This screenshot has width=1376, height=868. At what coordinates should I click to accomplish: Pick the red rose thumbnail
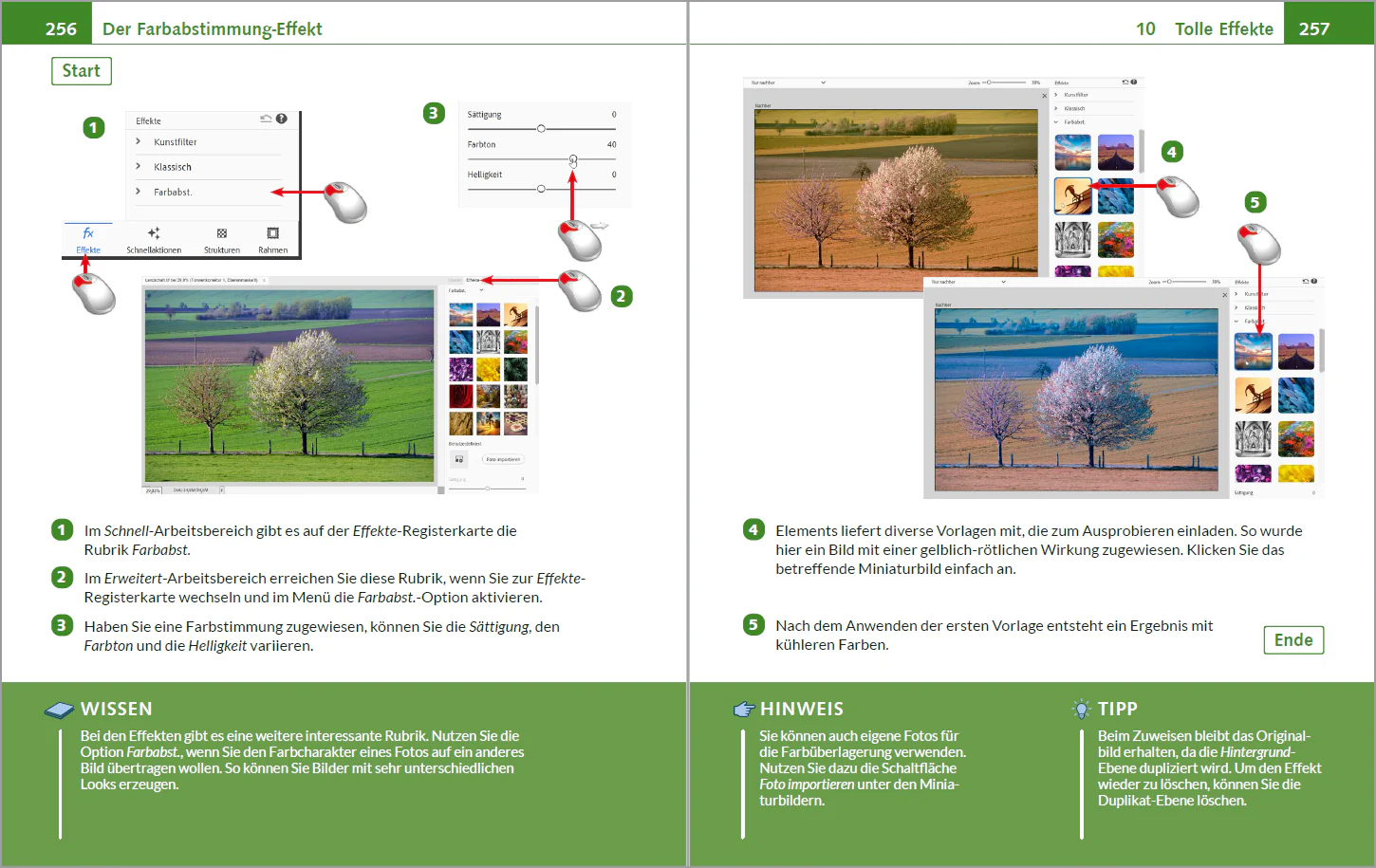click(460, 397)
